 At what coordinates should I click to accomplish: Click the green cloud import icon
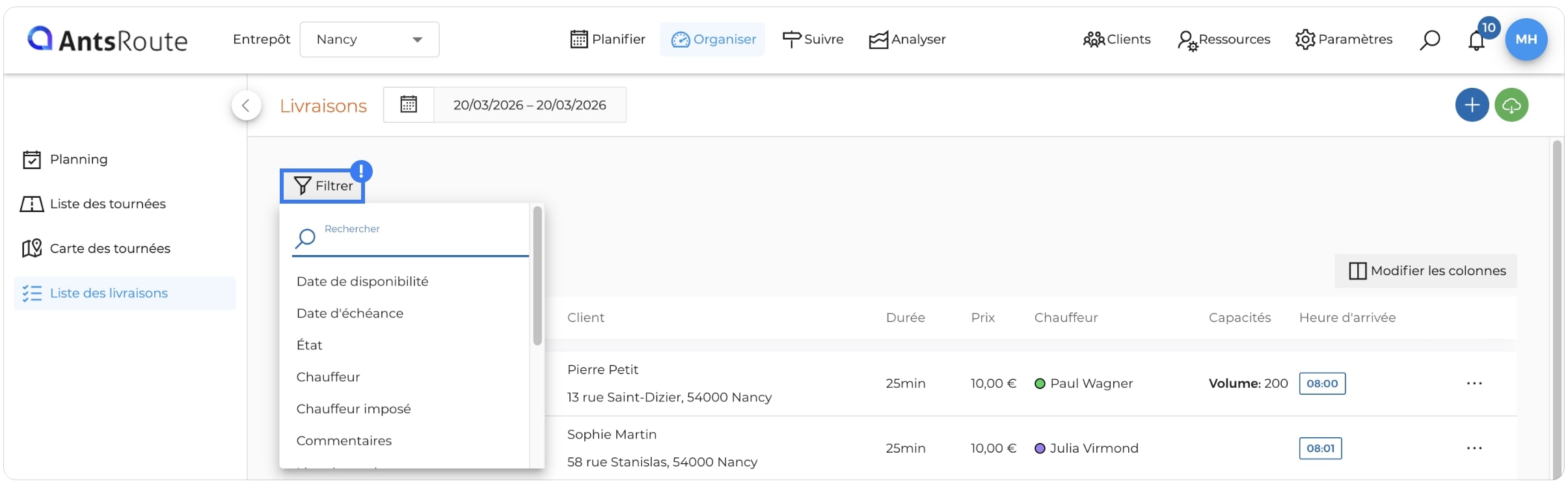pos(1511,105)
